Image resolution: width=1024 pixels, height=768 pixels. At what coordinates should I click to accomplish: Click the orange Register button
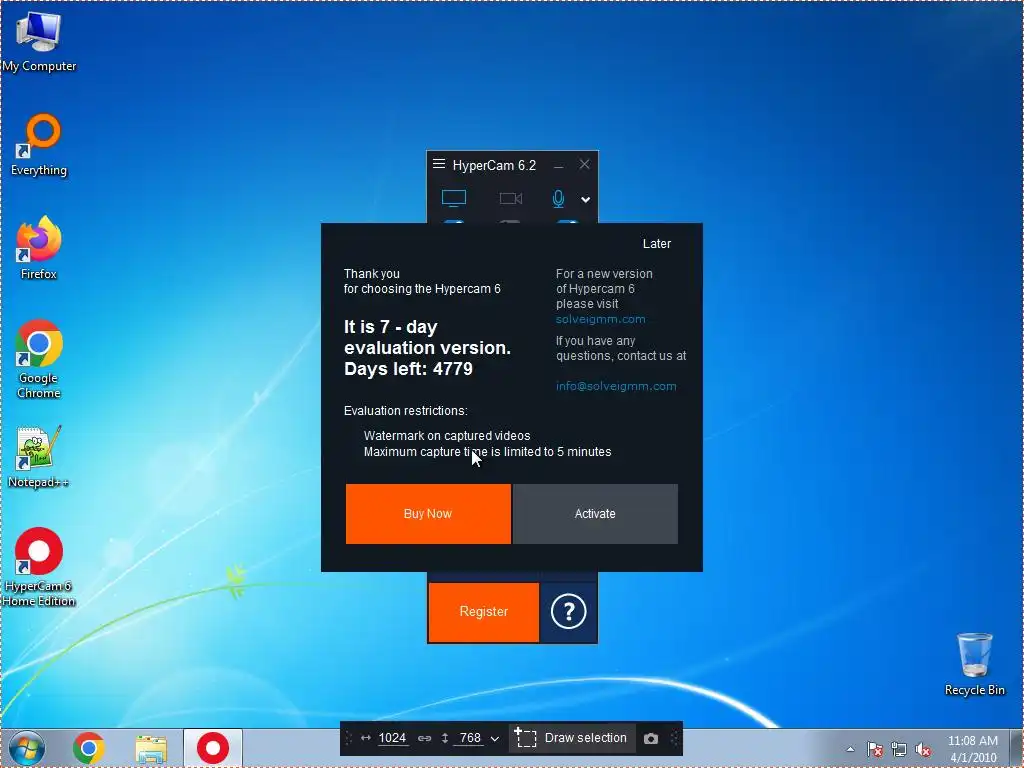483,612
